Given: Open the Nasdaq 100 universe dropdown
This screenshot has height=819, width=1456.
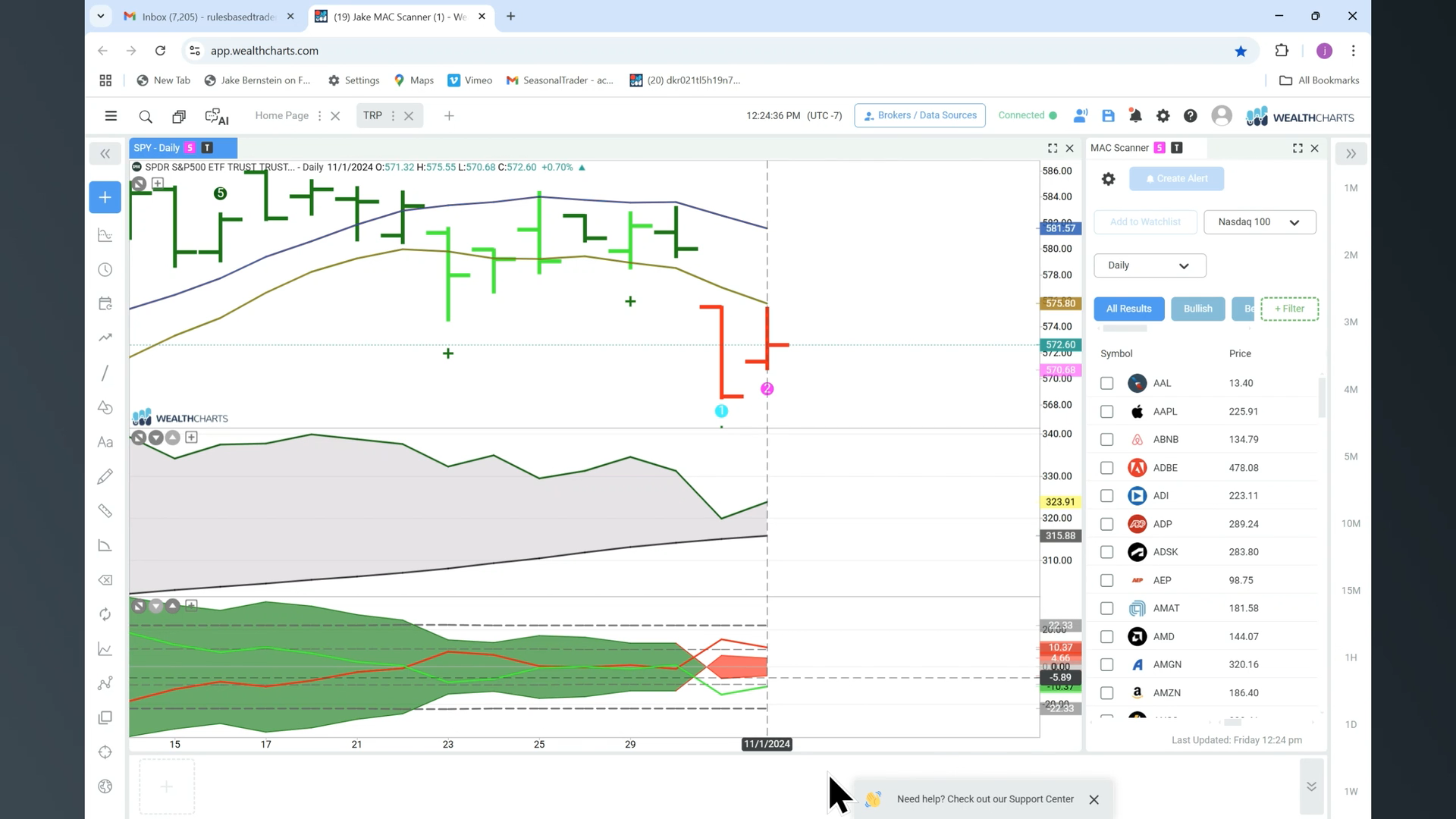Looking at the screenshot, I should click(1260, 222).
